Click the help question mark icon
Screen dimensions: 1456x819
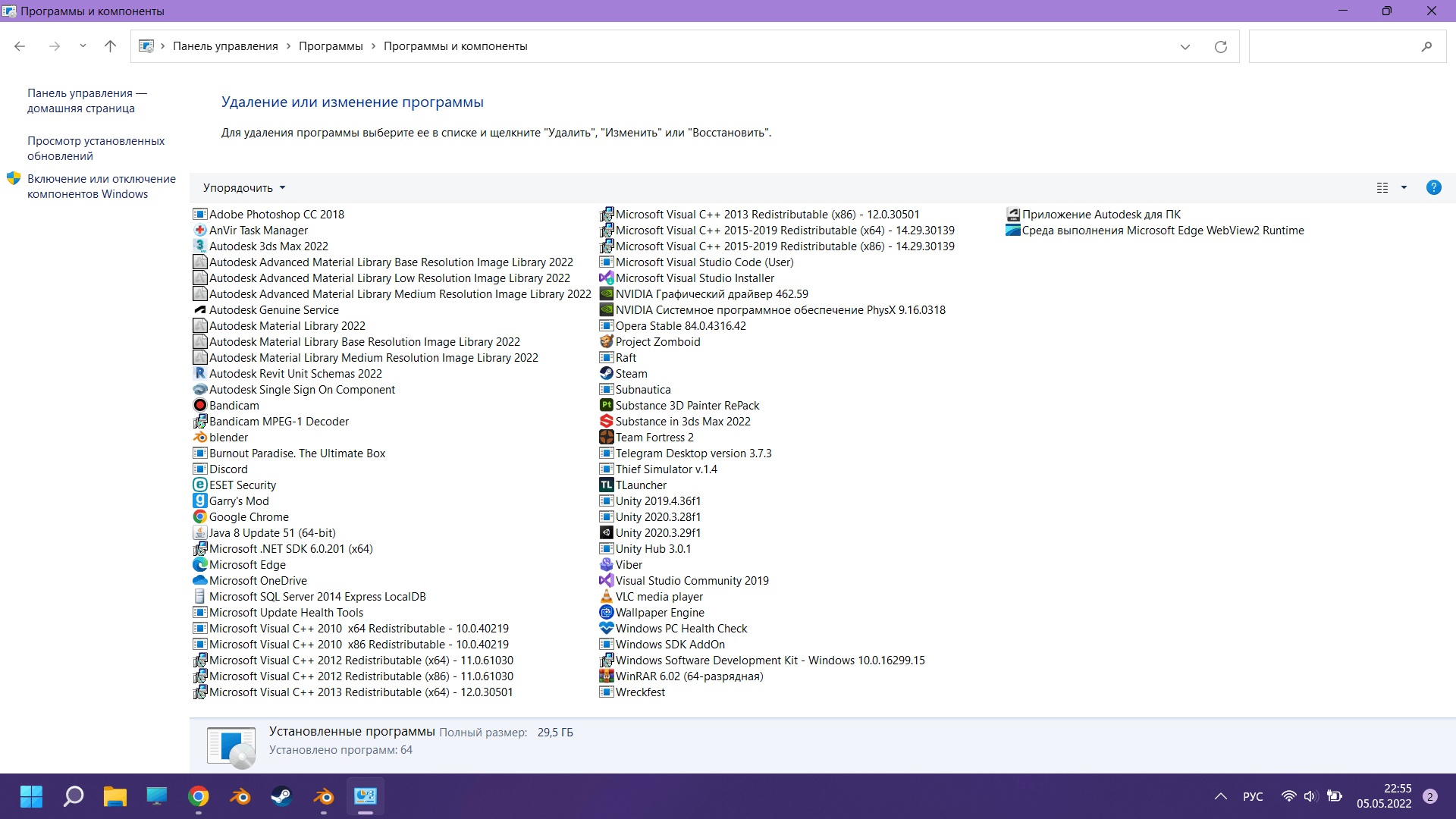[x=1433, y=187]
